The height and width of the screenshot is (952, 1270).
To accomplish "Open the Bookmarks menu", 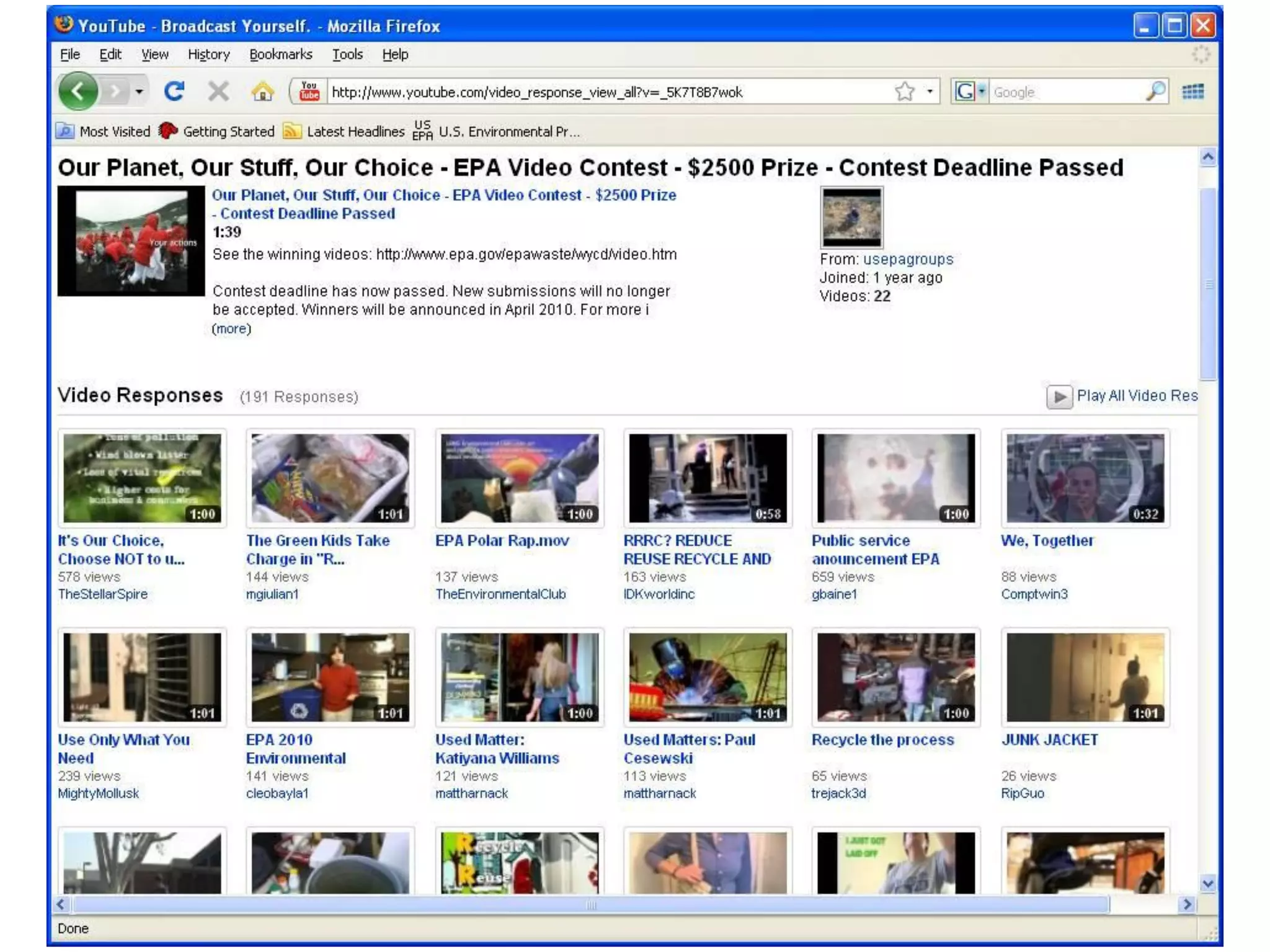I will [x=280, y=55].
